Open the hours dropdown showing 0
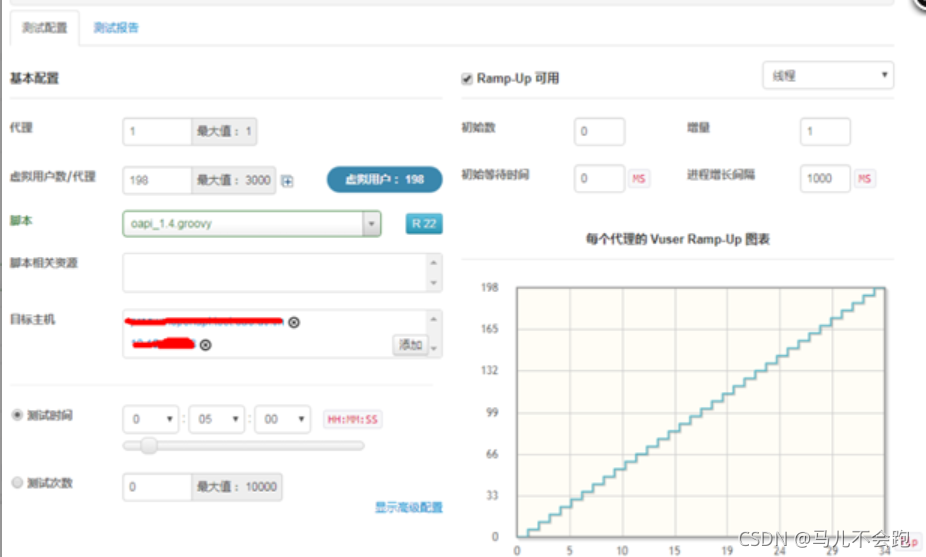This screenshot has width=926, height=557. point(151,419)
